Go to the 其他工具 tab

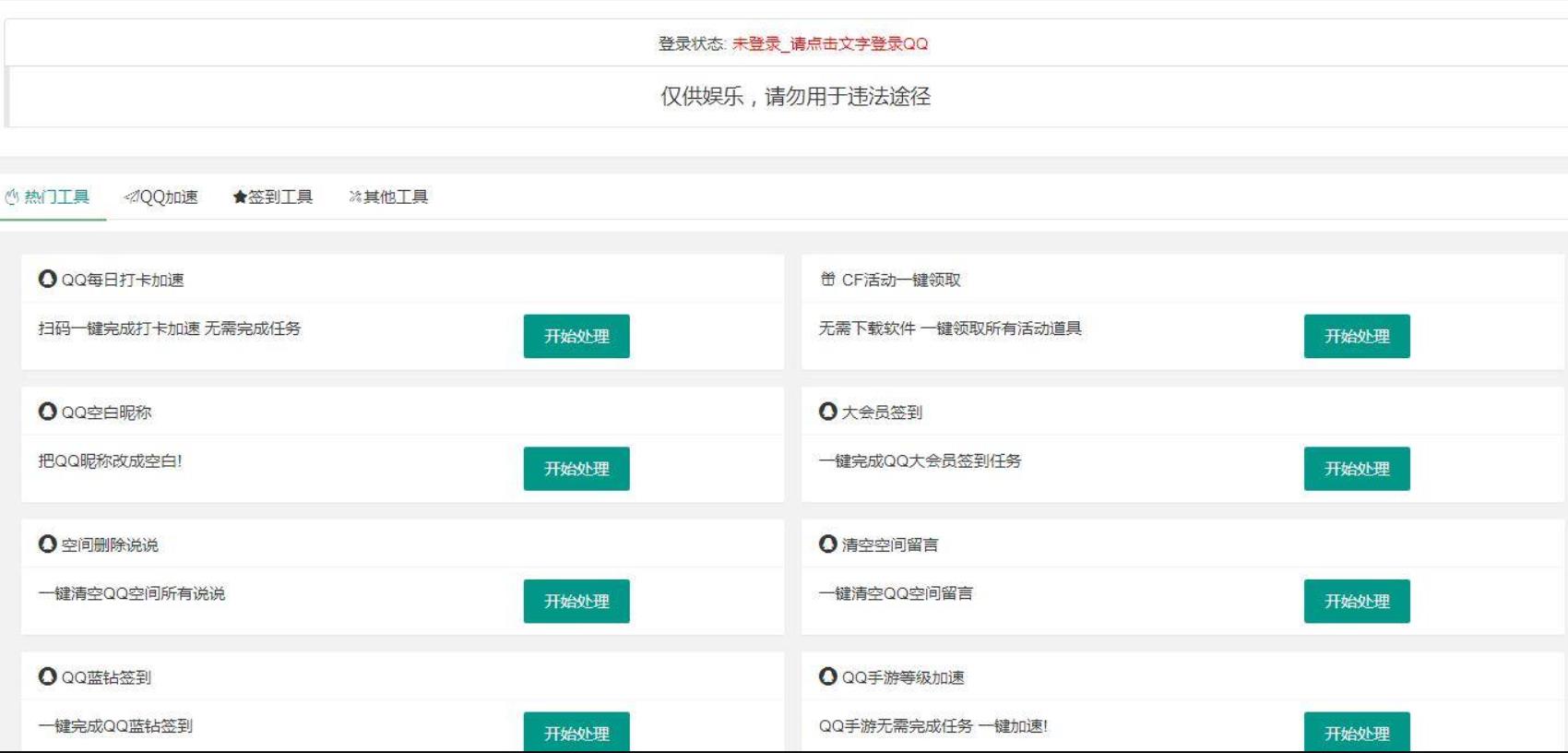[388, 197]
